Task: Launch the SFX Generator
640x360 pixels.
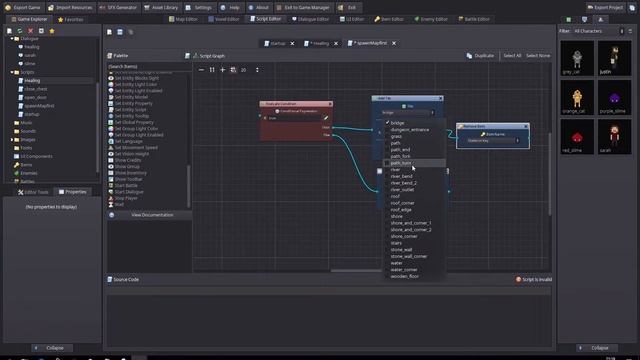Action: pos(118,7)
